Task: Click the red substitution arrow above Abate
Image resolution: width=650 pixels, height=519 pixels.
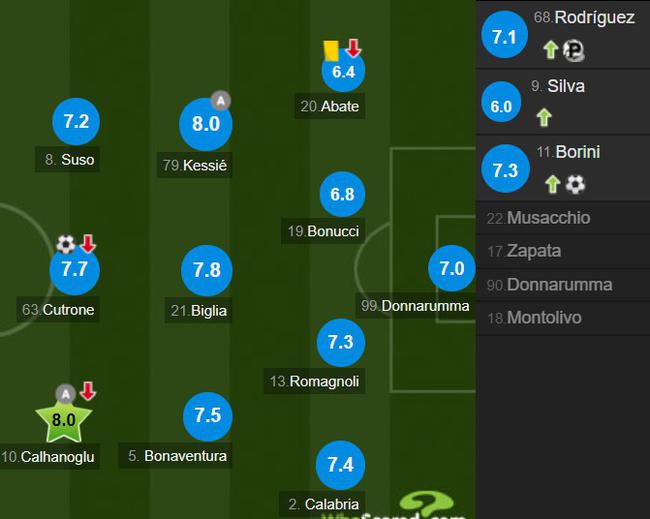Action: [x=353, y=48]
